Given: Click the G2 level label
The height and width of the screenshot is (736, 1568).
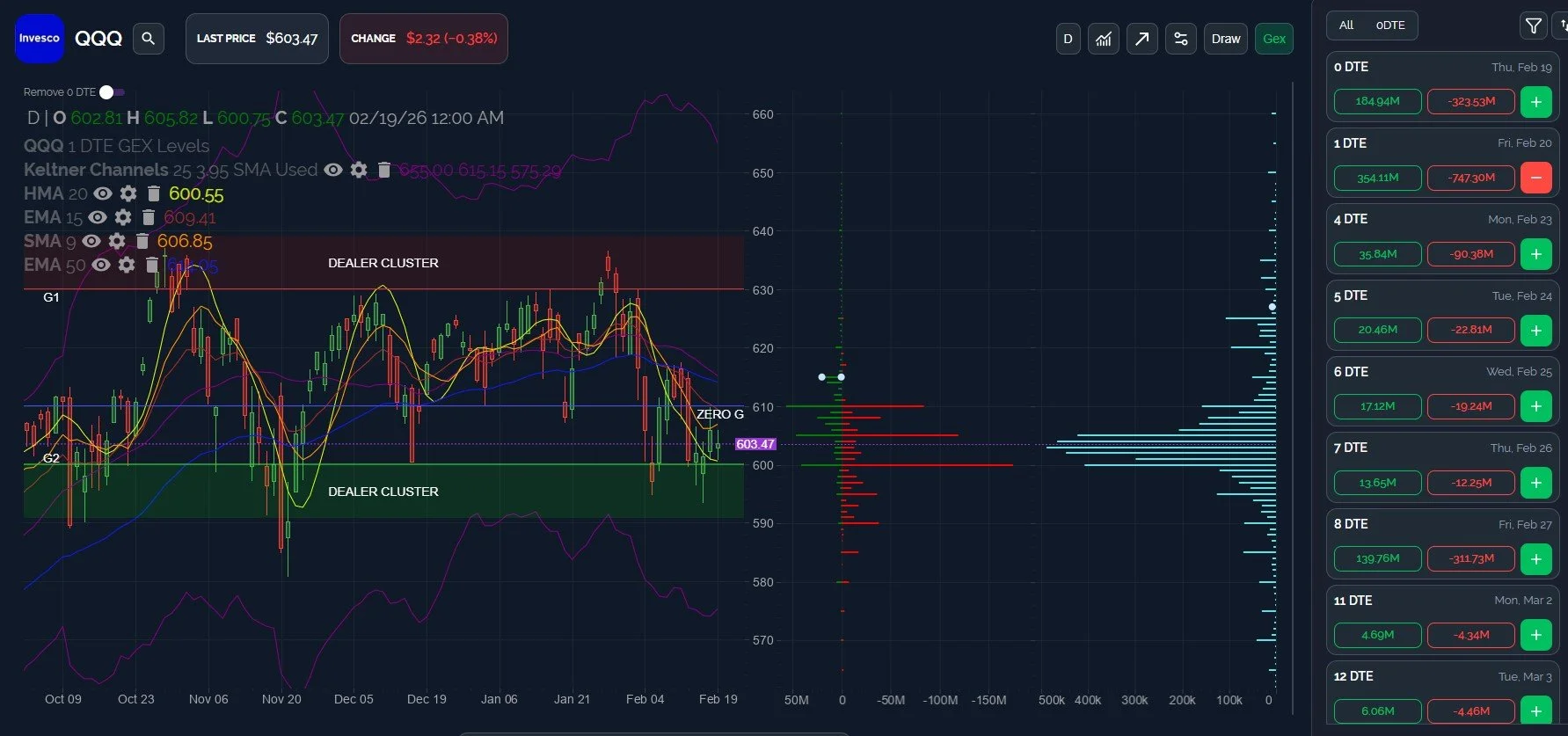Looking at the screenshot, I should click(51, 458).
